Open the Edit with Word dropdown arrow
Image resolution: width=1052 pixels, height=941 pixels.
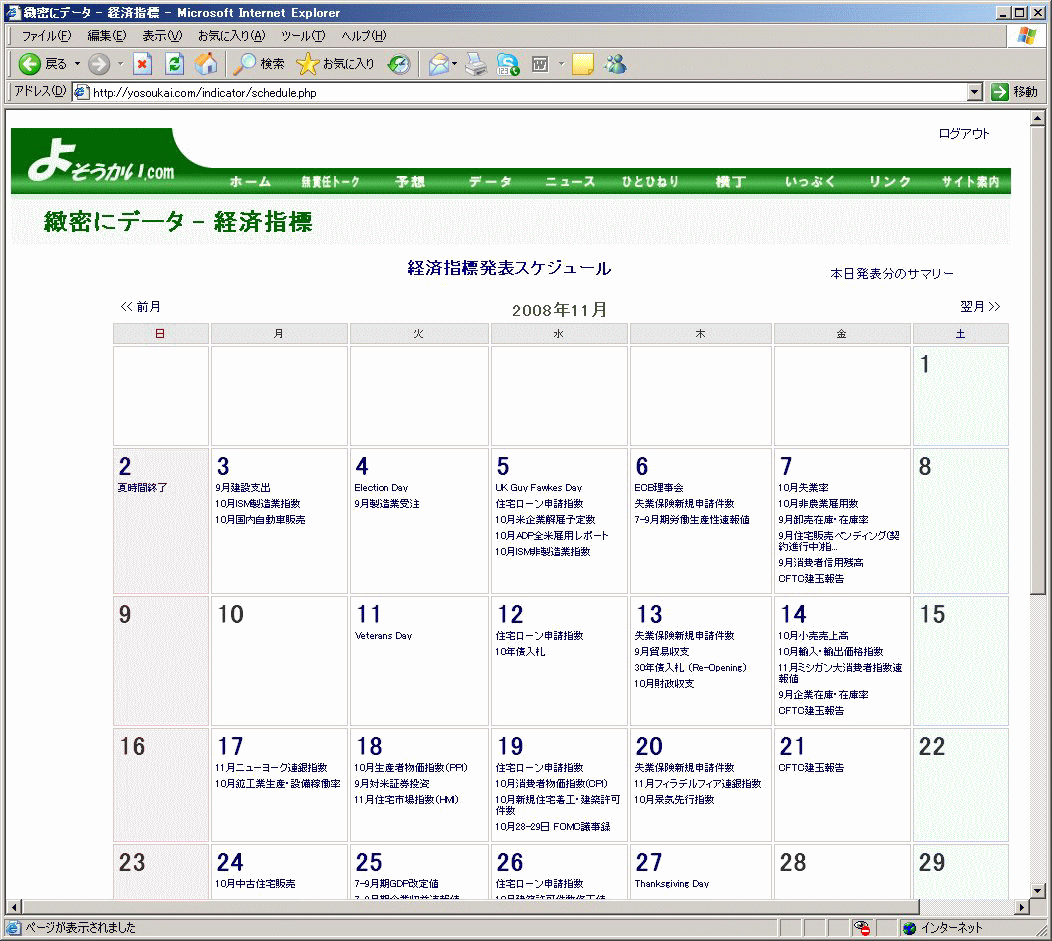[561, 64]
